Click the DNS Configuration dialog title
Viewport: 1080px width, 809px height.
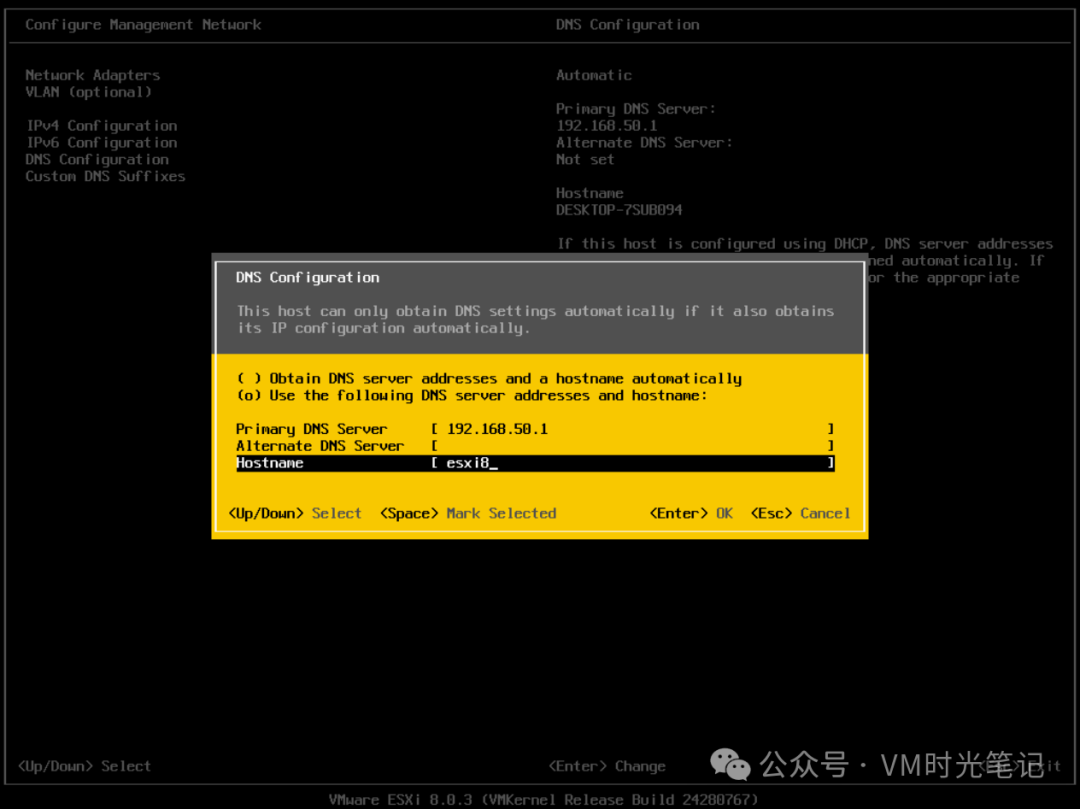coord(307,277)
